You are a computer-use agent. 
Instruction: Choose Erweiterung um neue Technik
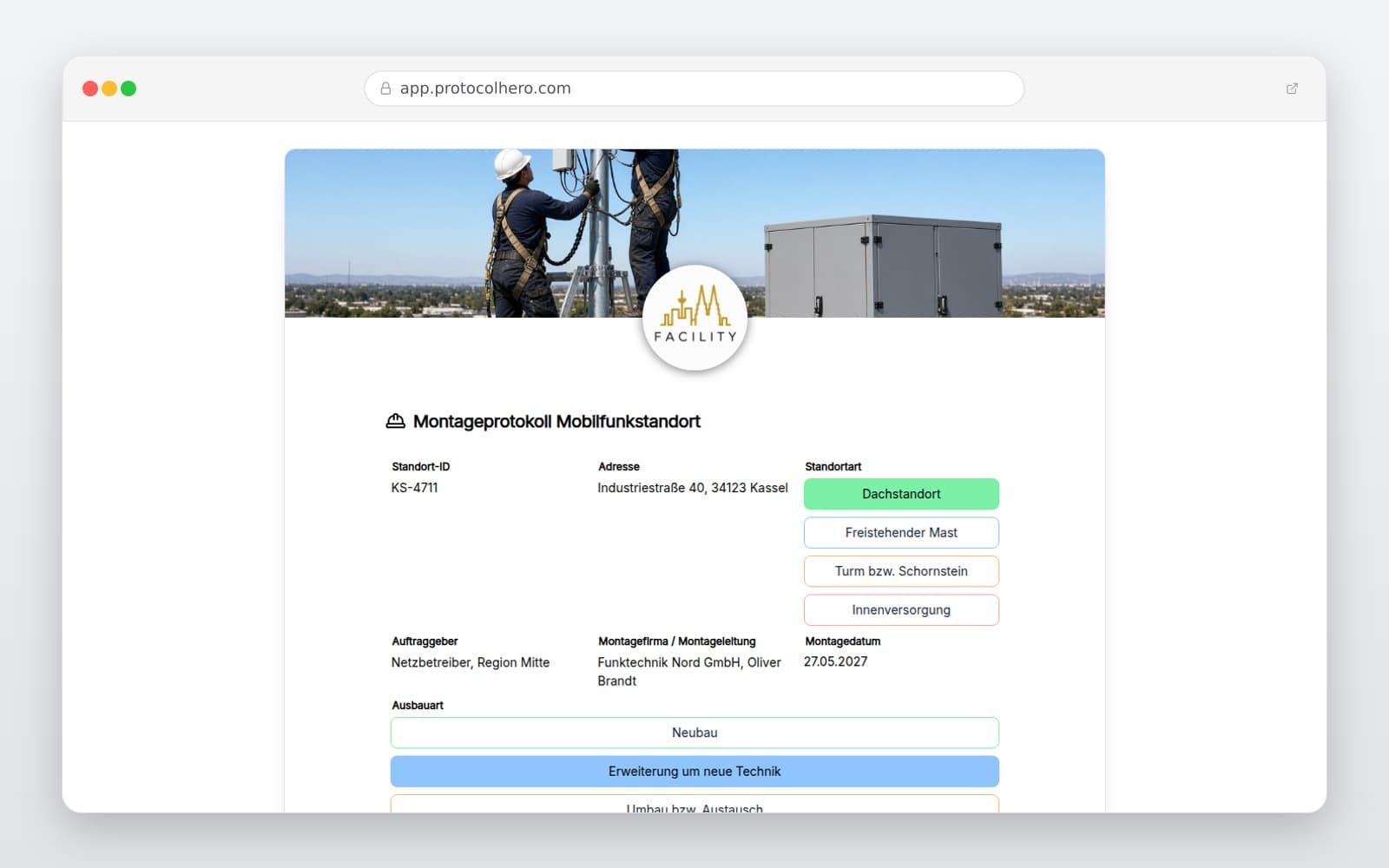click(694, 772)
